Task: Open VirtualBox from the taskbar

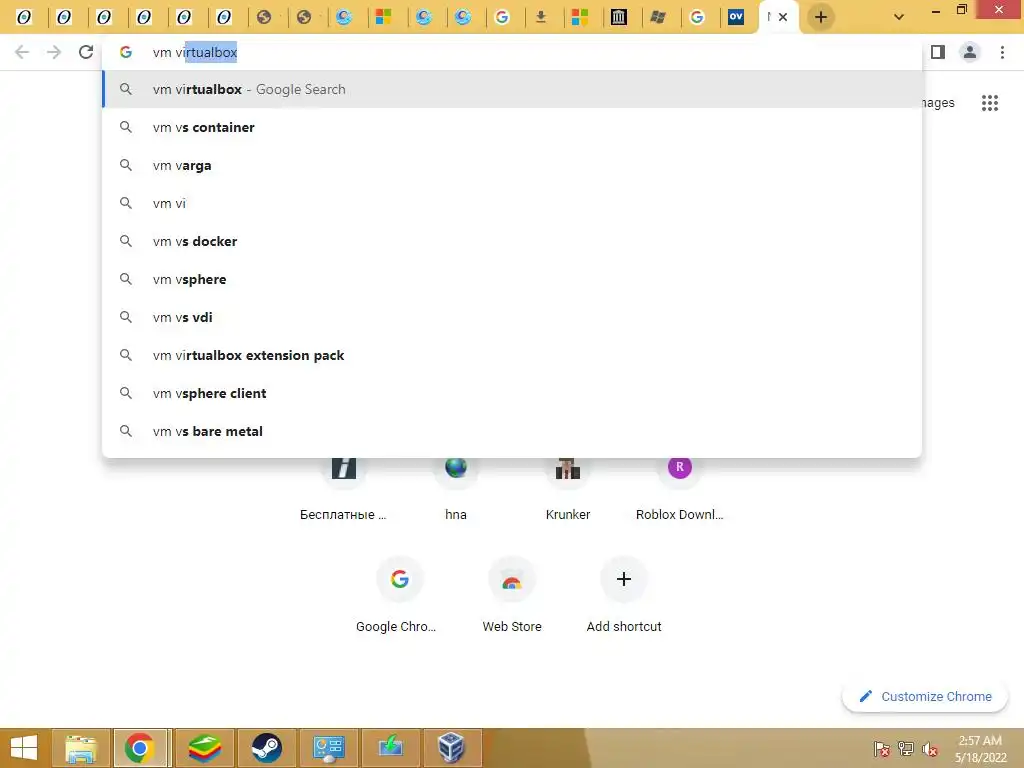Action: point(452,748)
